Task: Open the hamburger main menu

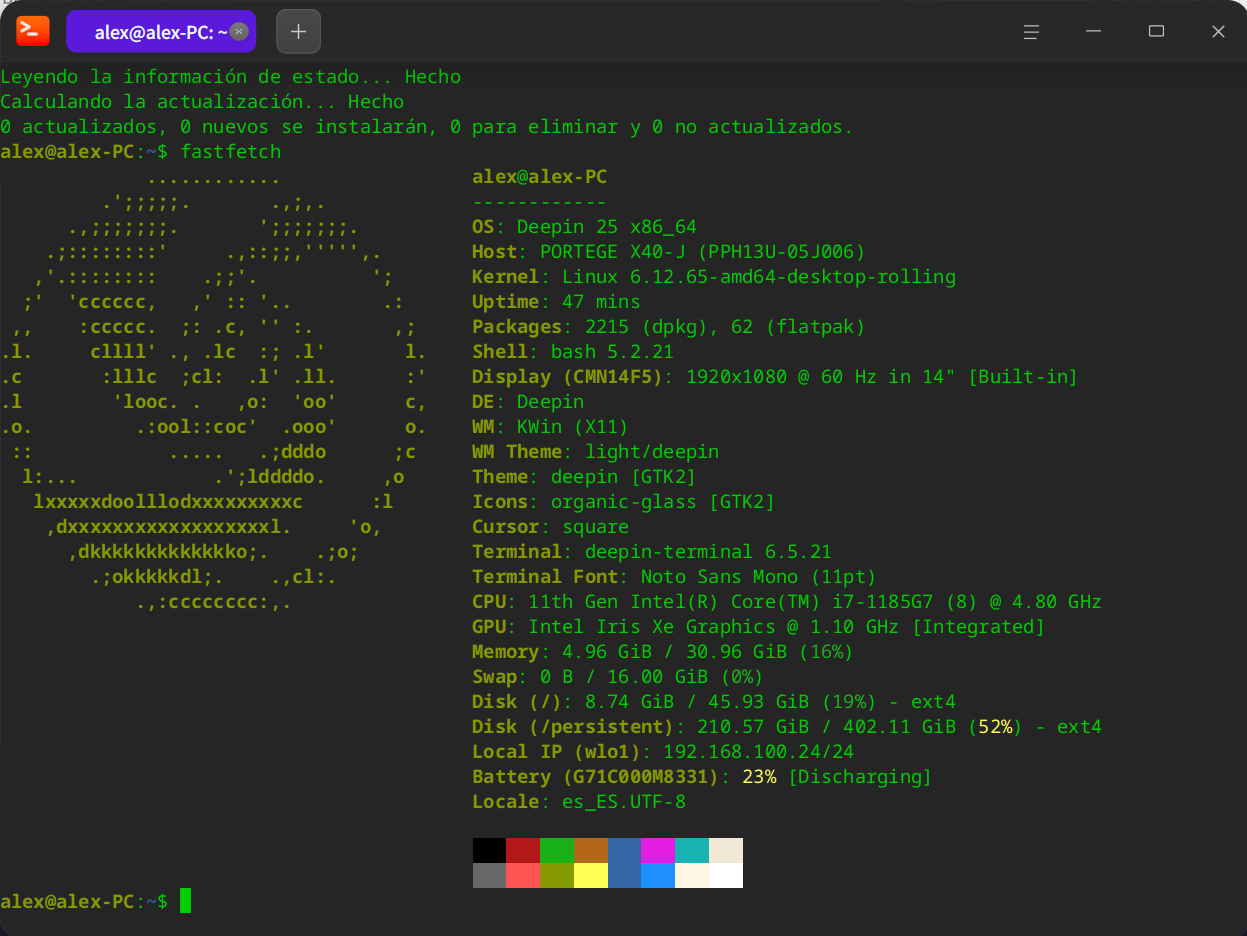Action: 1031,31
